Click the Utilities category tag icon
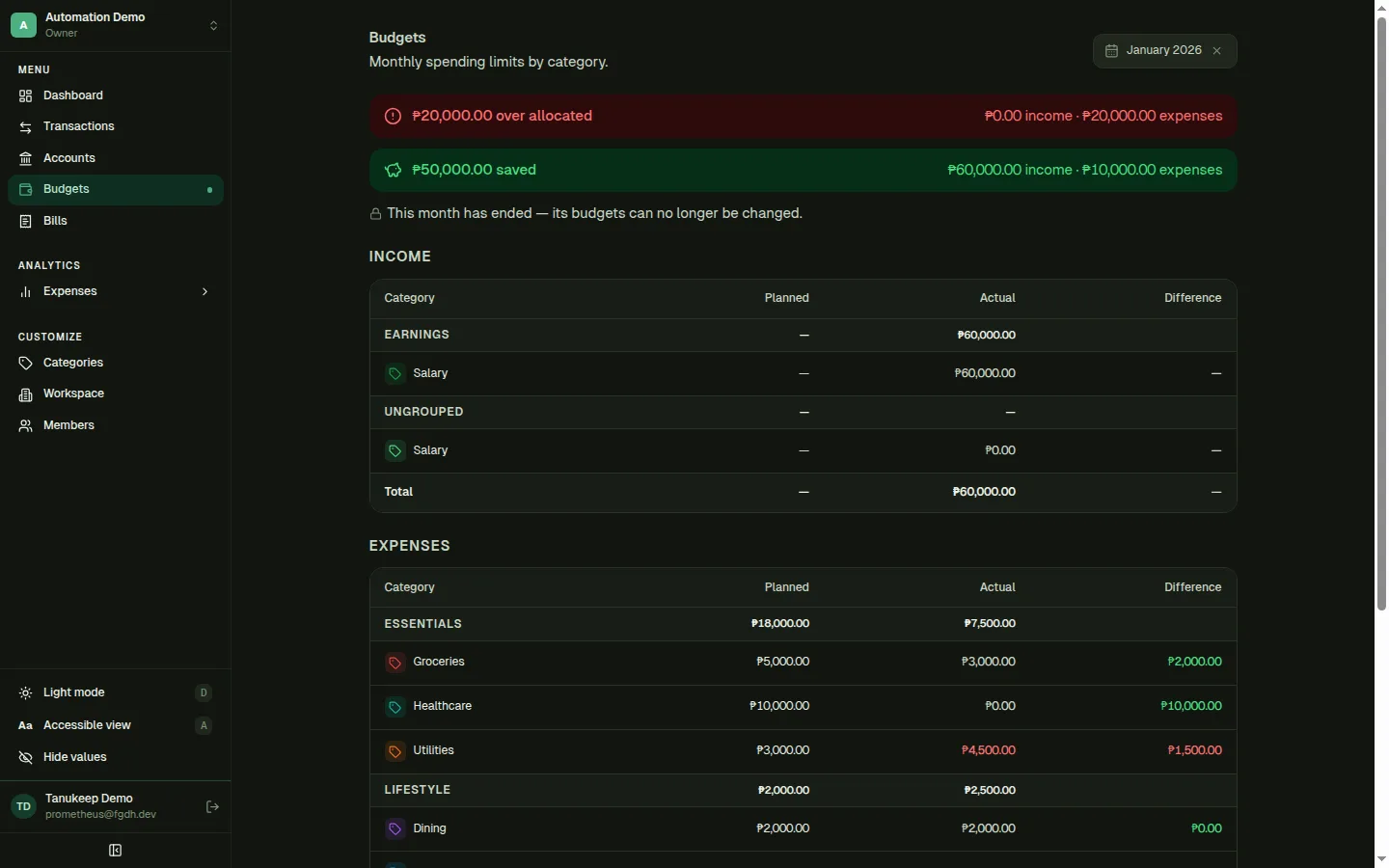 [395, 751]
